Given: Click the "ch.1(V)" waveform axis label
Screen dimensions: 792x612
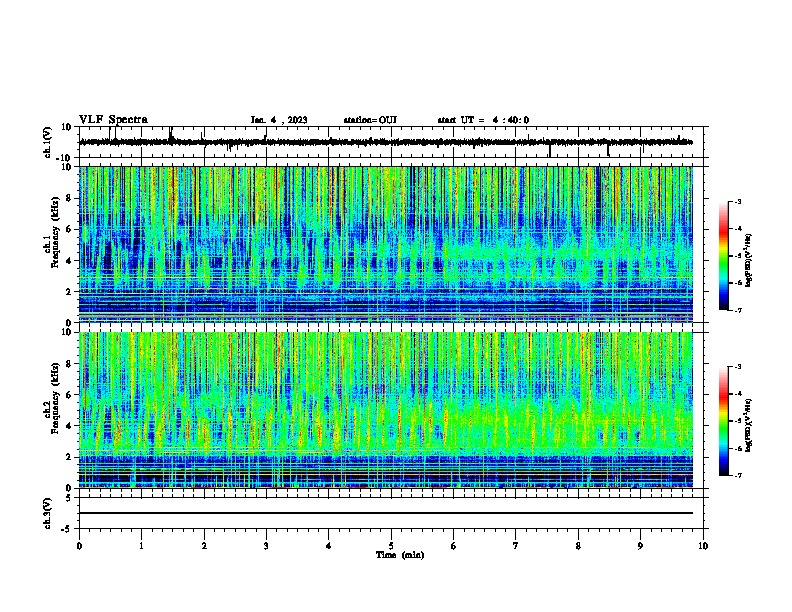Looking at the screenshot, I should click(x=48, y=142).
